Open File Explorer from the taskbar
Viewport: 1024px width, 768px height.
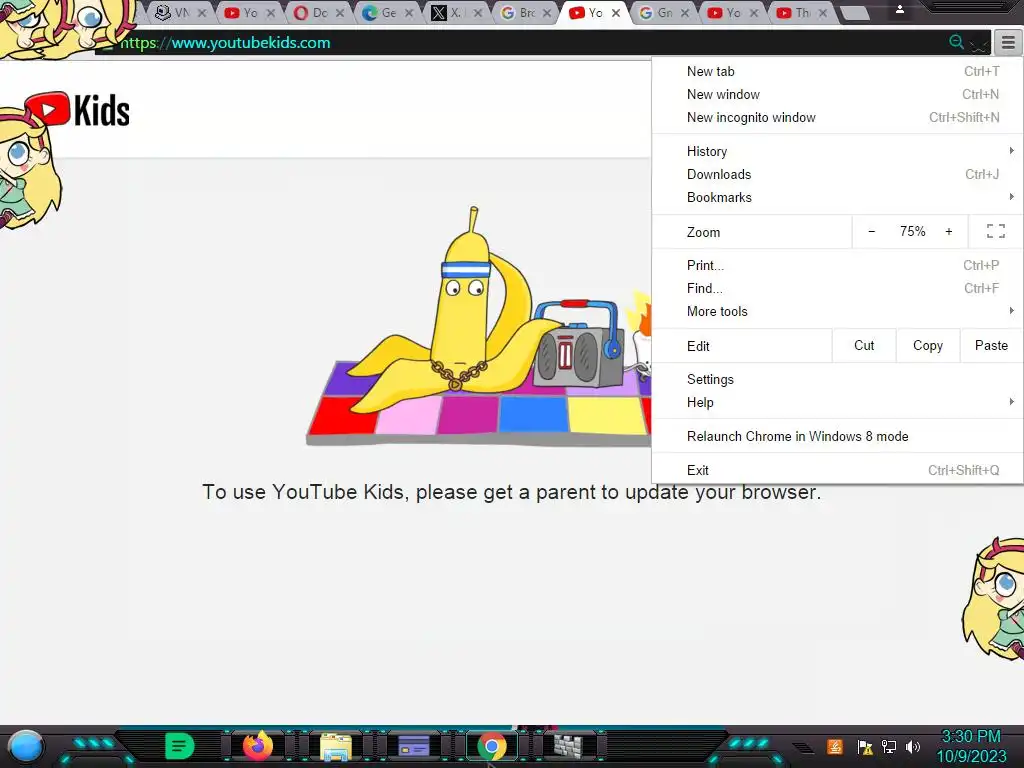pos(336,746)
